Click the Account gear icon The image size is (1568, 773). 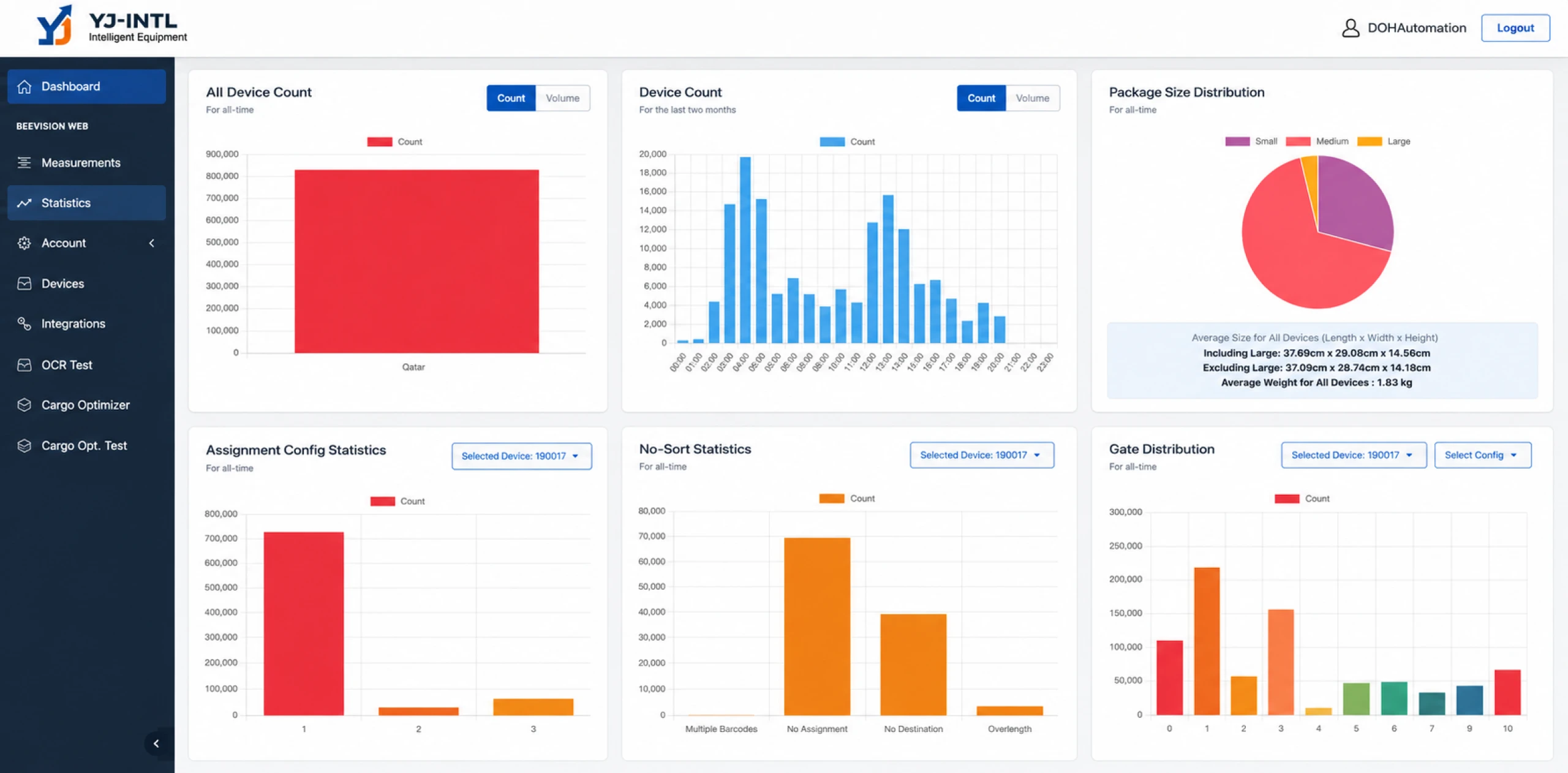24,243
